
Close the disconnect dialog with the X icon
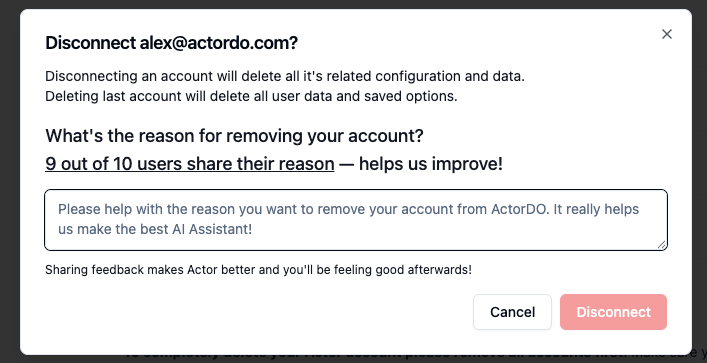pyautogui.click(x=667, y=34)
